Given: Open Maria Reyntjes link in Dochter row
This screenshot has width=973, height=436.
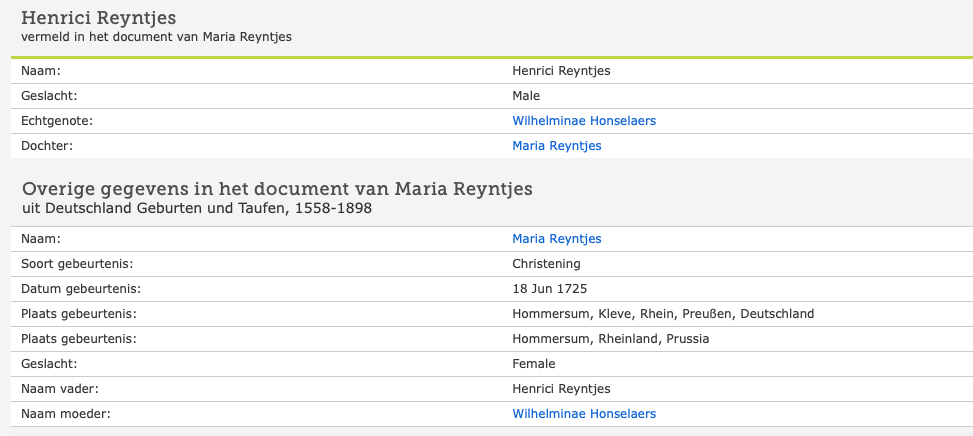Looking at the screenshot, I should [x=556, y=146].
